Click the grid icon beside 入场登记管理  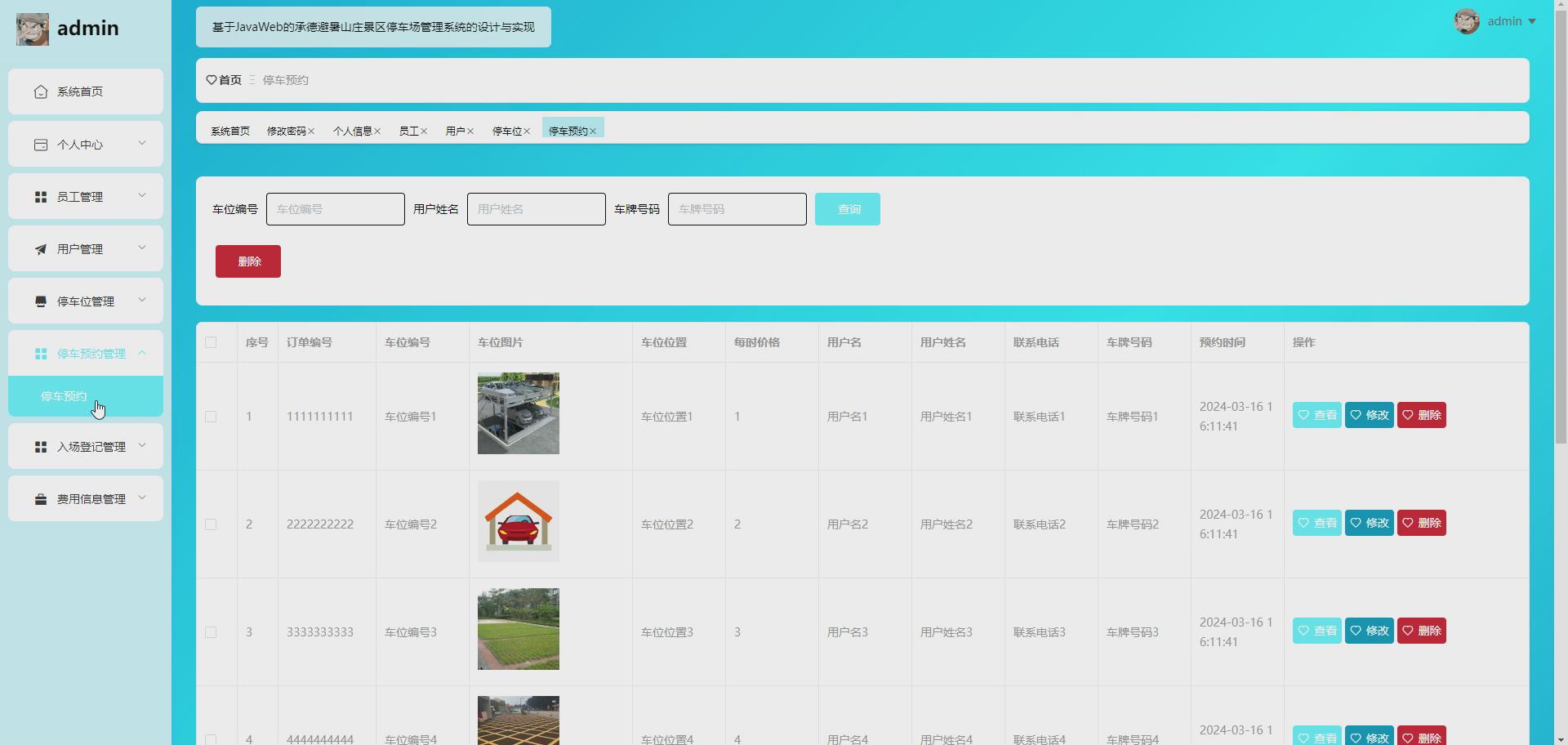tap(41, 447)
